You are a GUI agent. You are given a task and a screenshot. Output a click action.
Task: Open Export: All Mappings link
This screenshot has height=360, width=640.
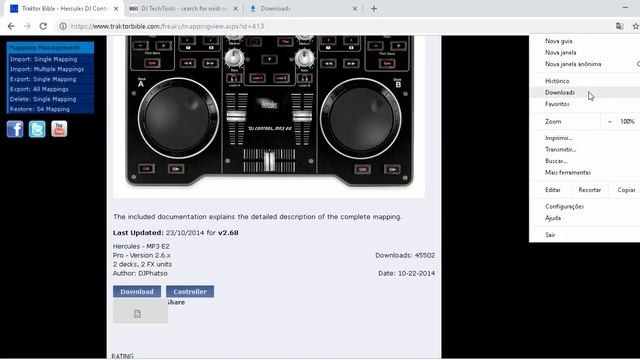coord(39,89)
